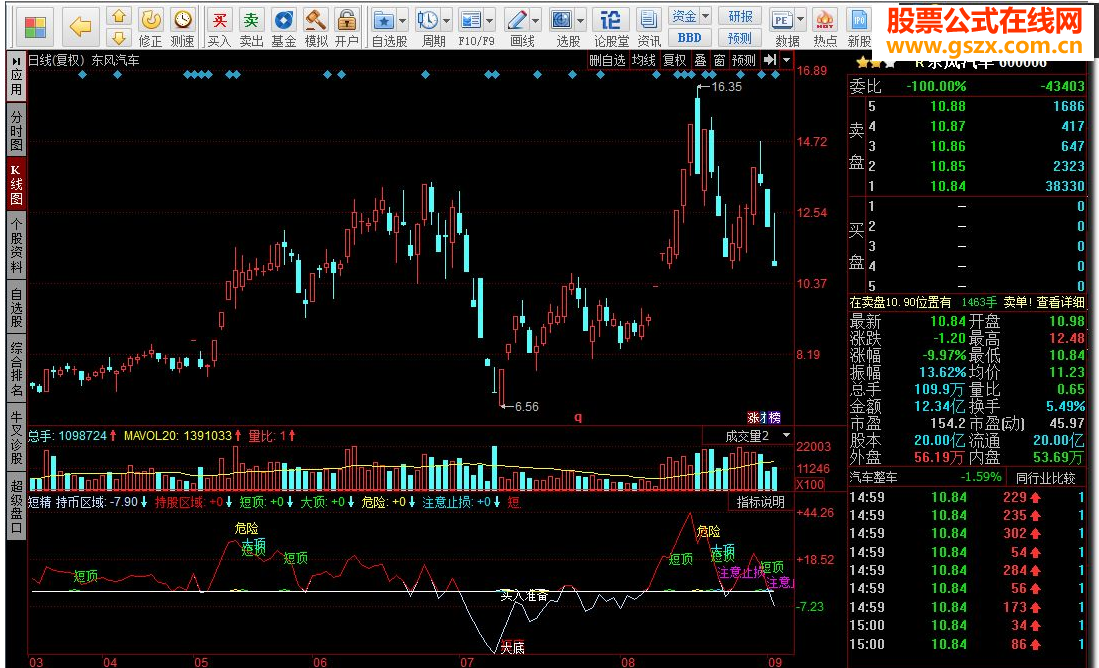Toggle 预测 forecast on chart bar

(x=744, y=60)
